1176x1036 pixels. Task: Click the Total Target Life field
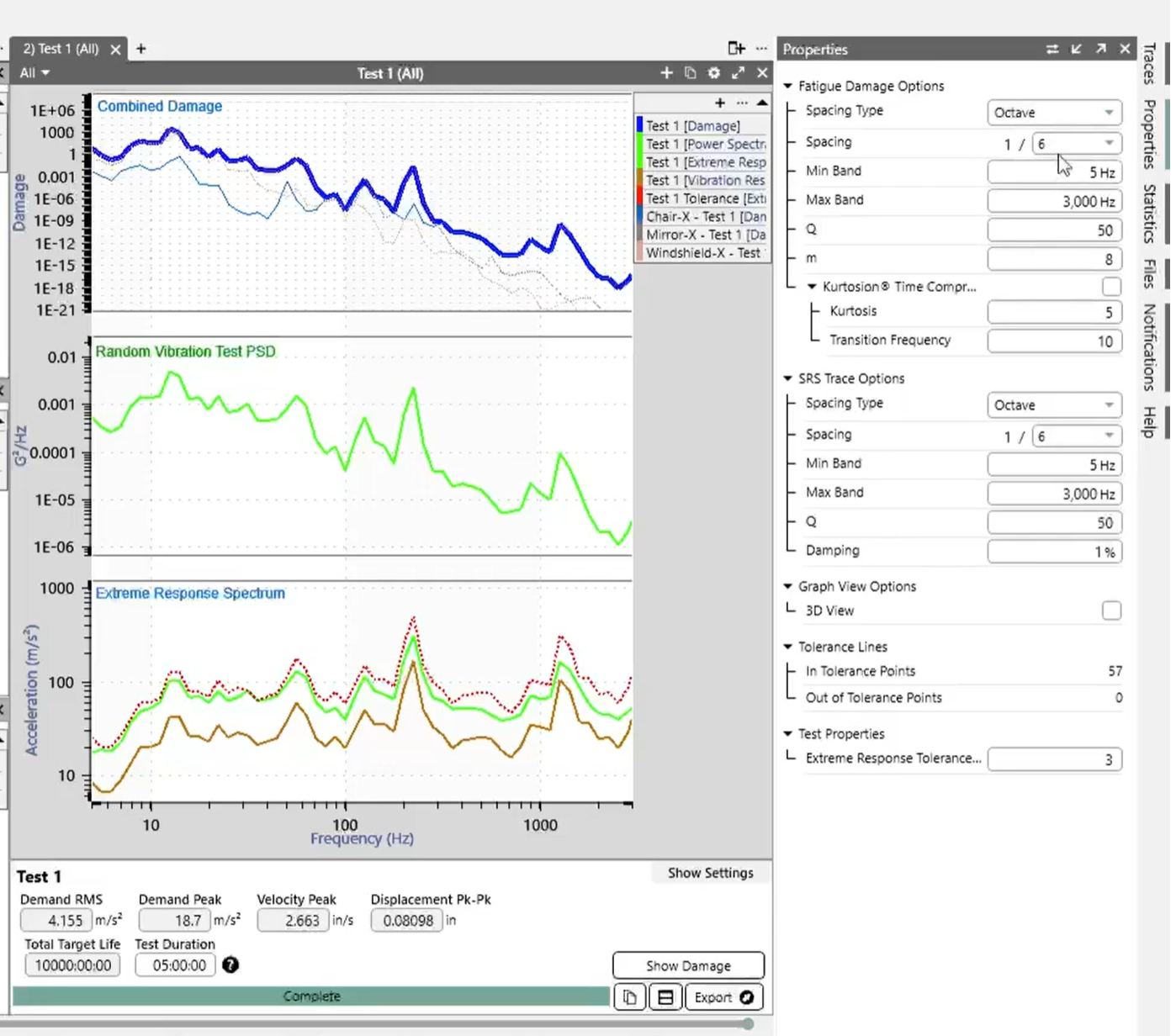72,965
